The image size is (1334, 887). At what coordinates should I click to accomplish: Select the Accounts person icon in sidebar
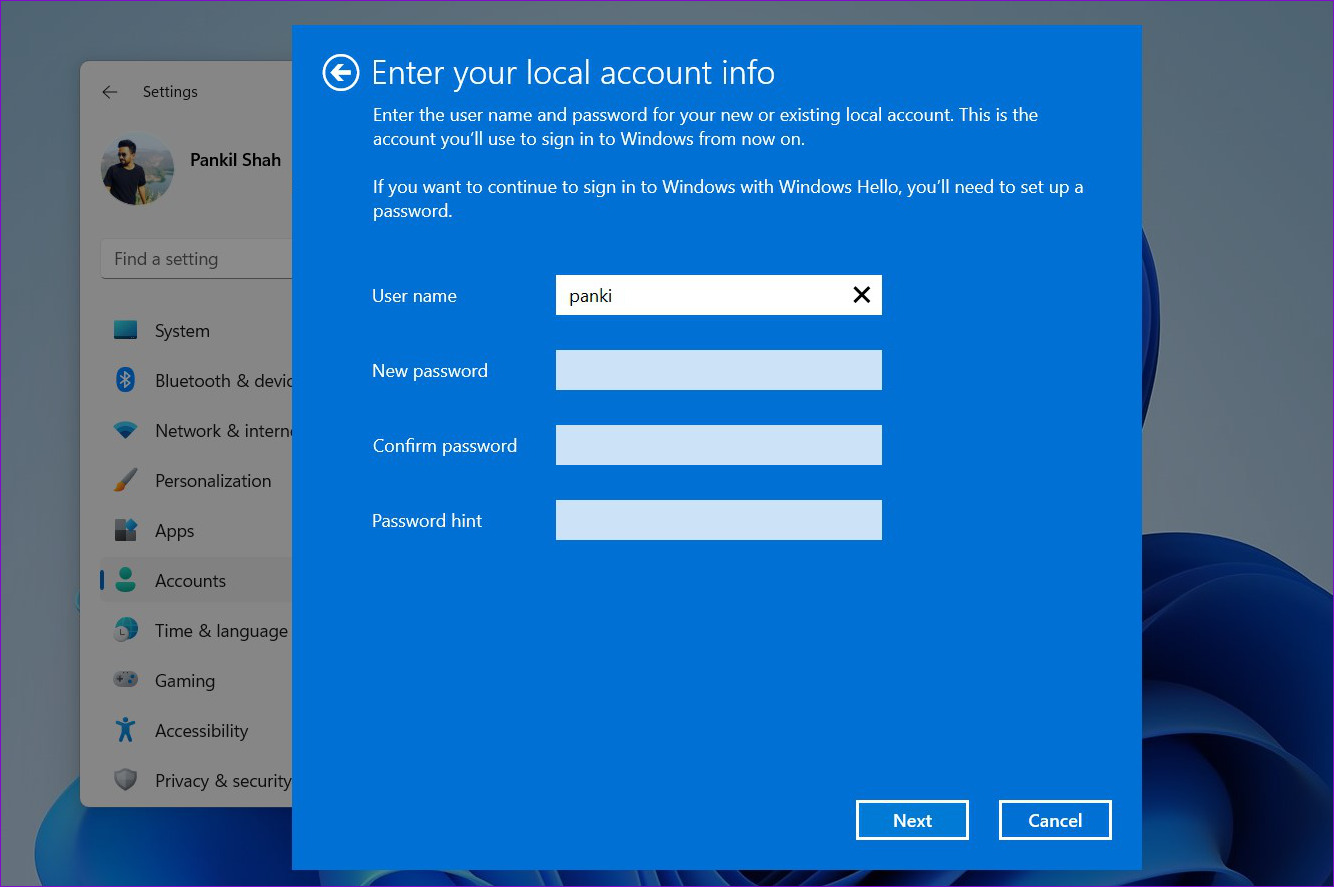(x=125, y=580)
